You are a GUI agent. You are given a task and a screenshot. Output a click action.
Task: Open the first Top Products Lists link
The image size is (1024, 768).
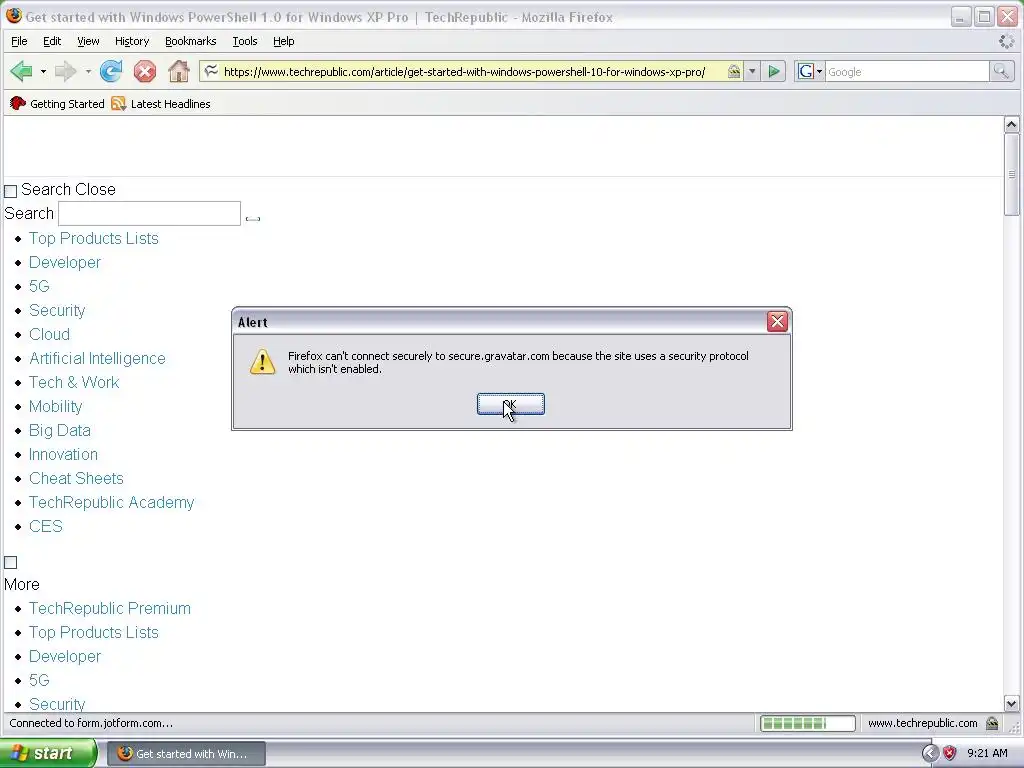93,238
